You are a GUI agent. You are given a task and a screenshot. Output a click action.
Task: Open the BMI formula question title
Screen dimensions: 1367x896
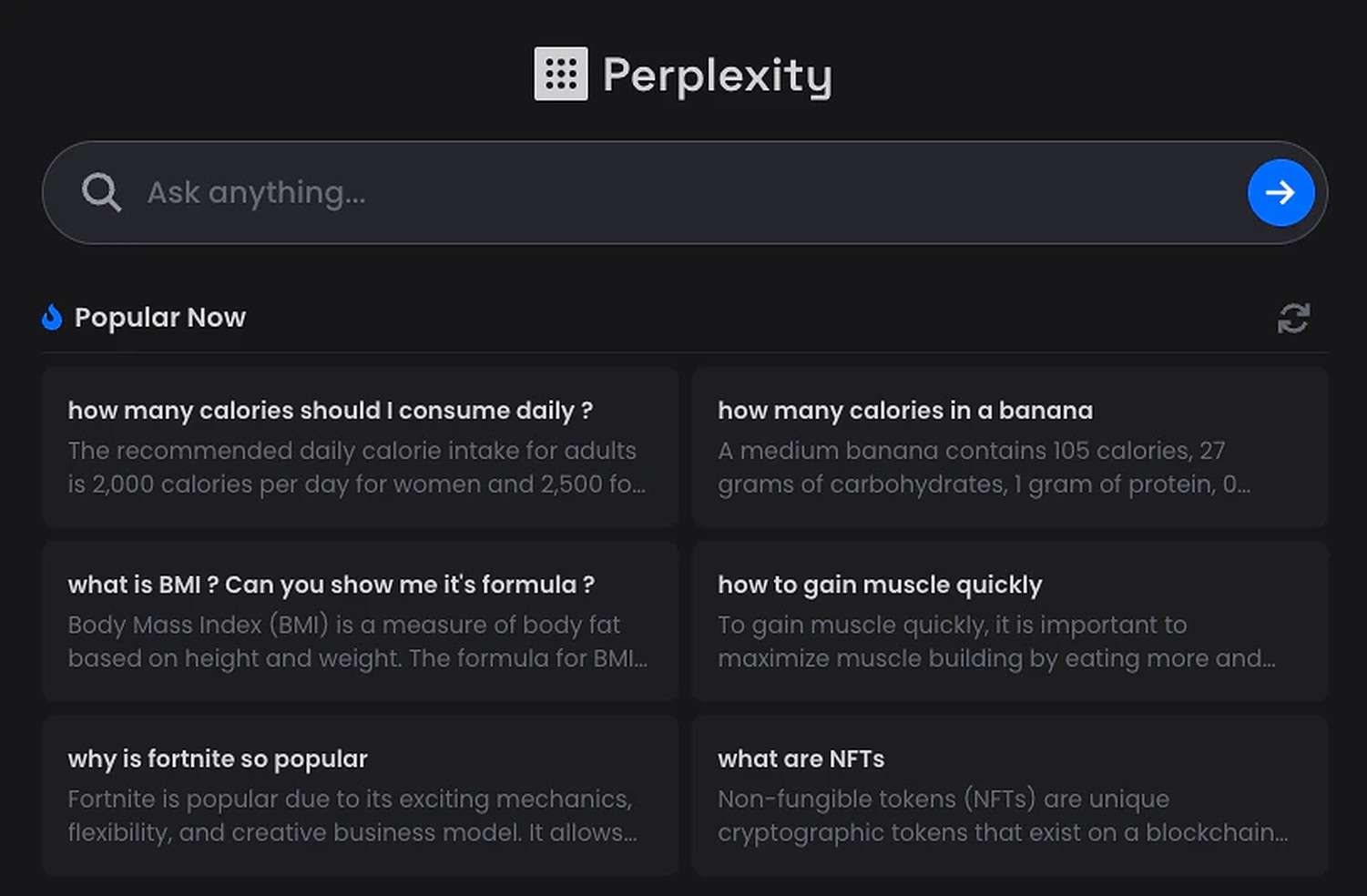coord(331,585)
